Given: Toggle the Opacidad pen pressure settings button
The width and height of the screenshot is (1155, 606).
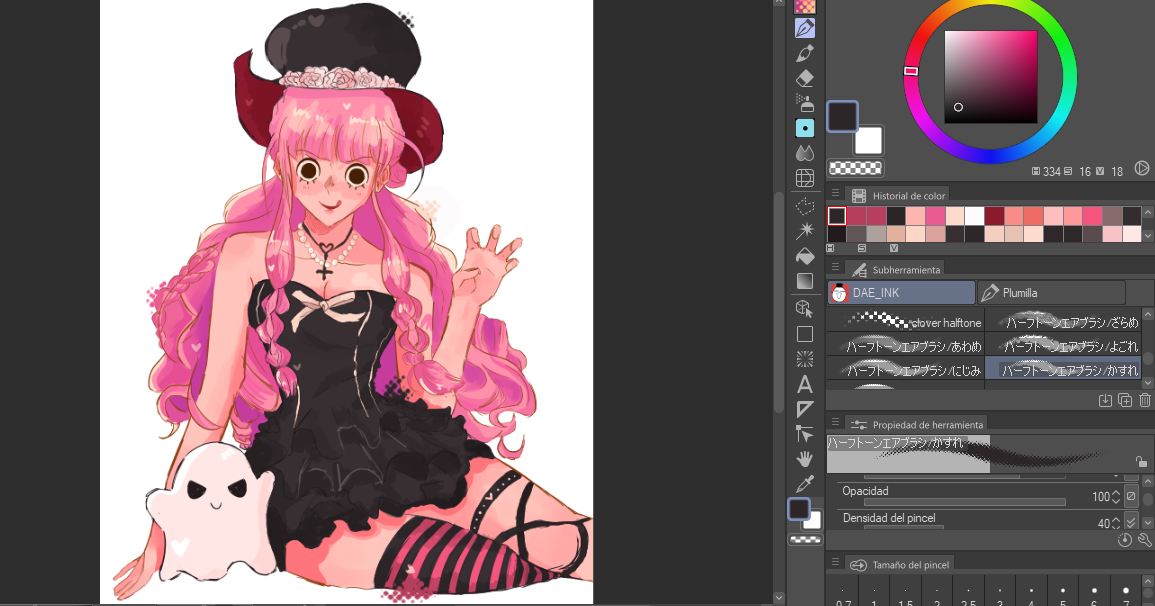Looking at the screenshot, I should coord(1131,496).
